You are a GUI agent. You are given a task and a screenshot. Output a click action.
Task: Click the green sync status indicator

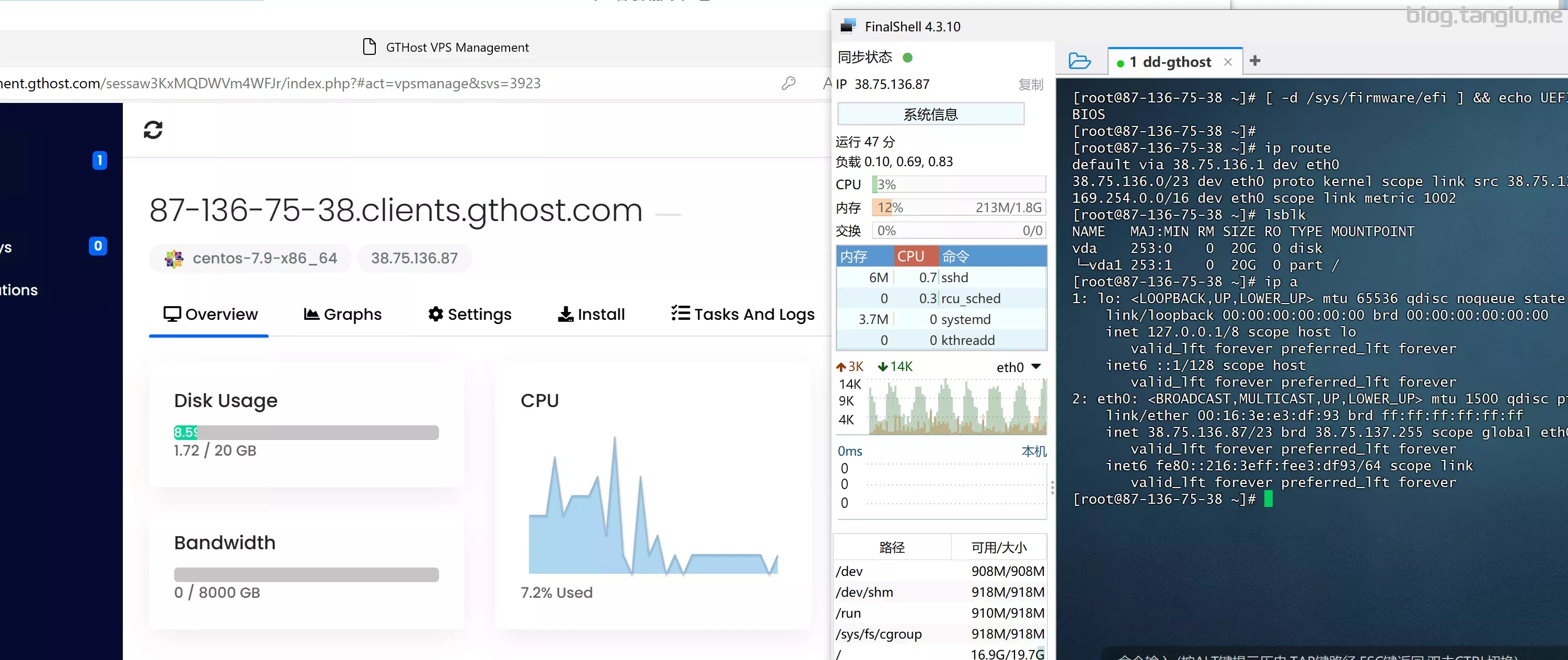point(907,58)
